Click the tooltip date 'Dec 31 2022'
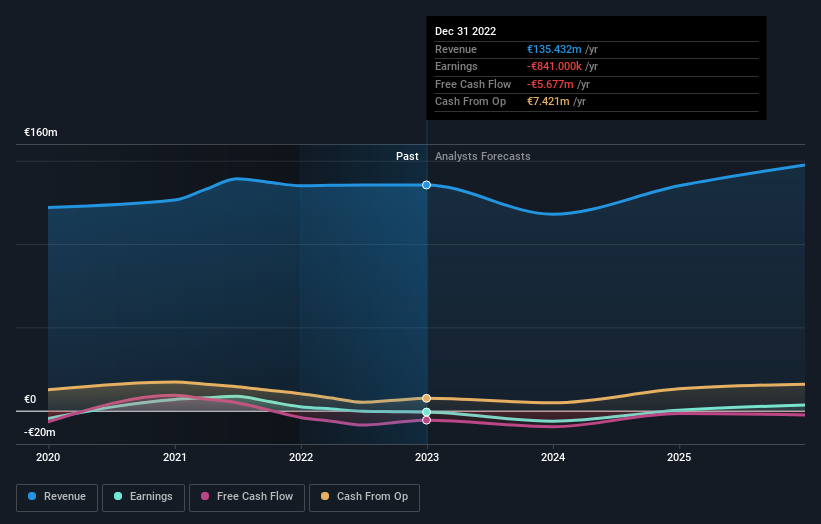Image resolution: width=821 pixels, height=524 pixels. tap(465, 31)
